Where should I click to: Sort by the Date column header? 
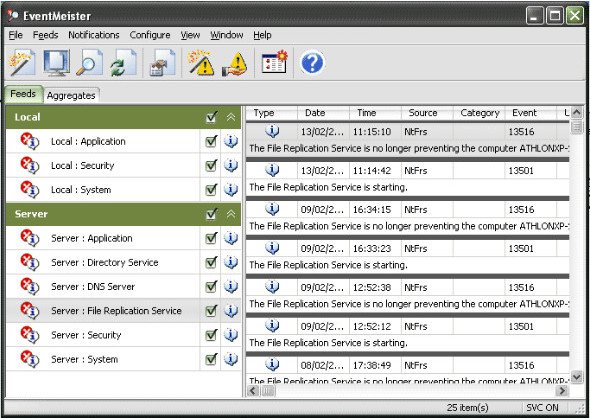tap(323, 113)
